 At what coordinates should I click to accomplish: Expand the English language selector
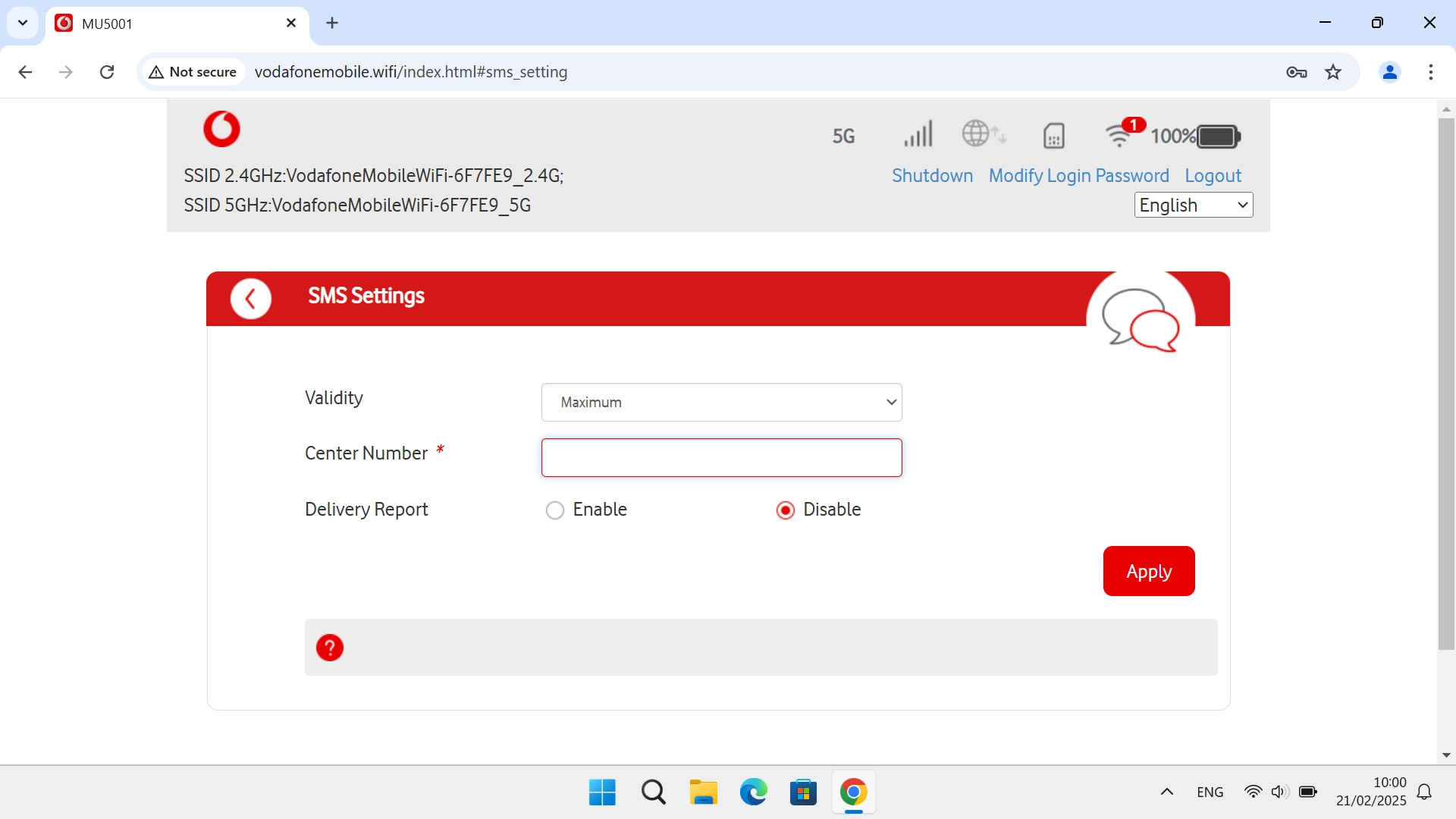coord(1193,205)
